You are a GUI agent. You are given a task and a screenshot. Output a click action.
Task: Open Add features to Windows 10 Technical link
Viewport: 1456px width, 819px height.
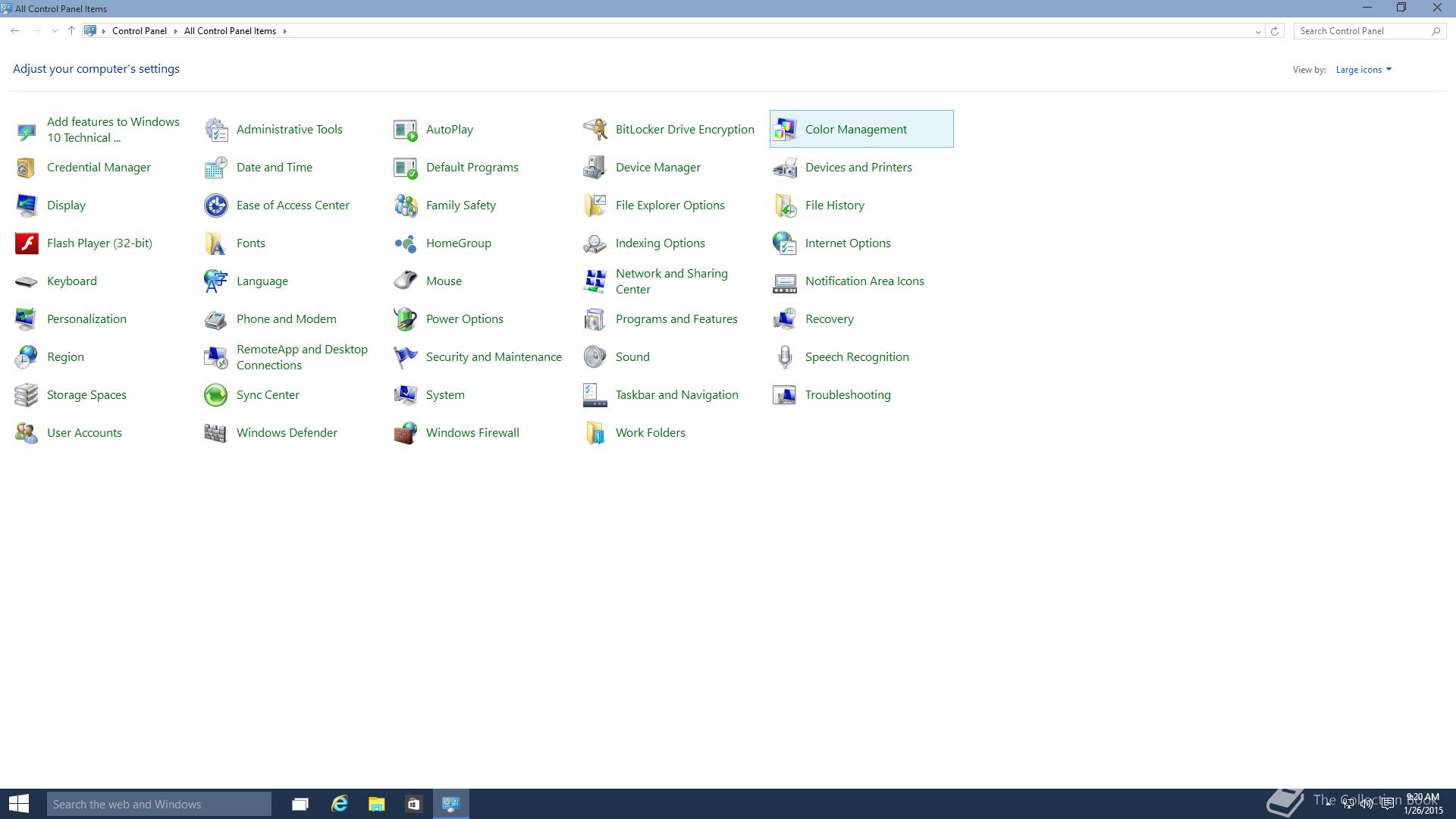(x=113, y=130)
